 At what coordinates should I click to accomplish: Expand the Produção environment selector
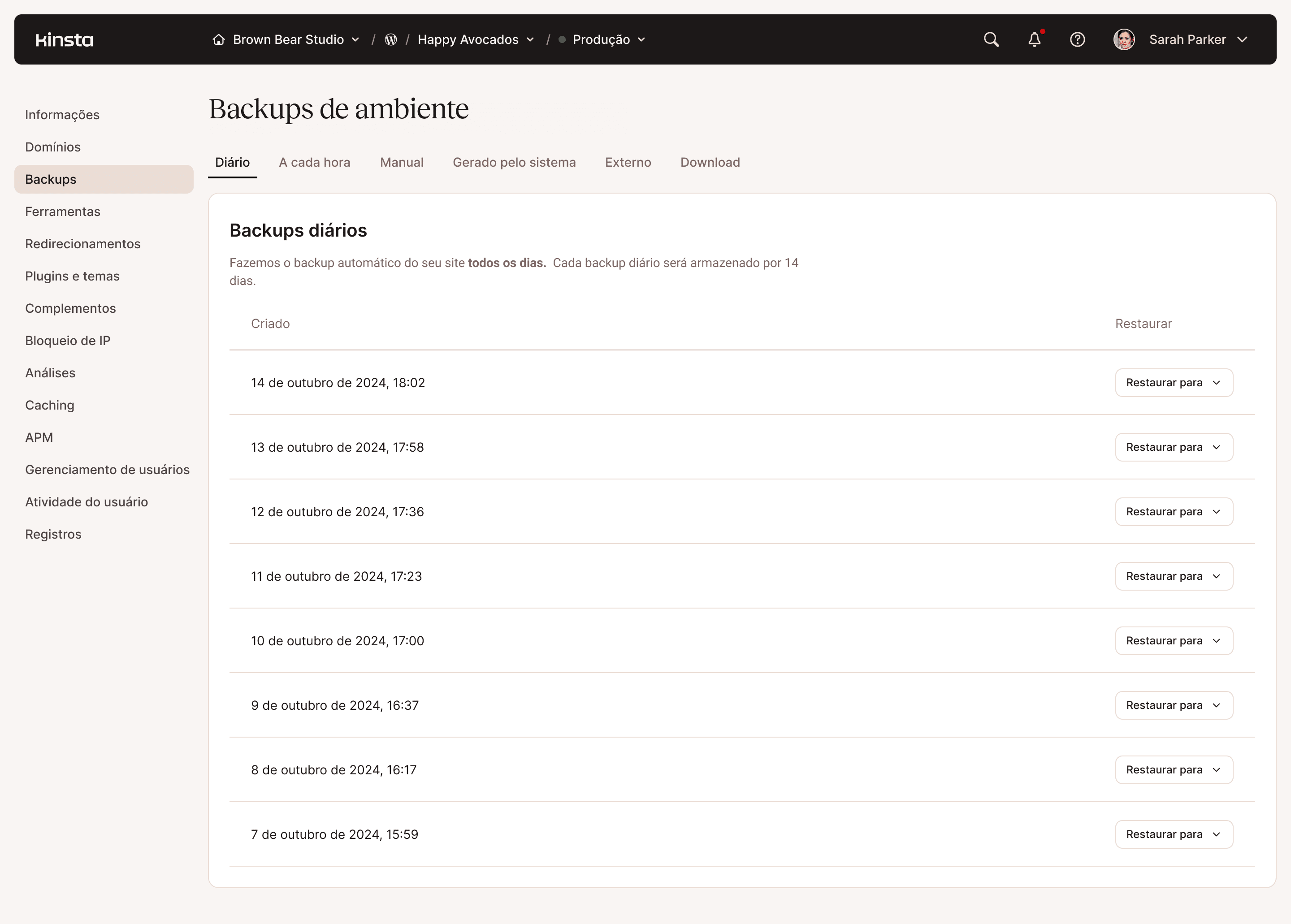pos(642,40)
